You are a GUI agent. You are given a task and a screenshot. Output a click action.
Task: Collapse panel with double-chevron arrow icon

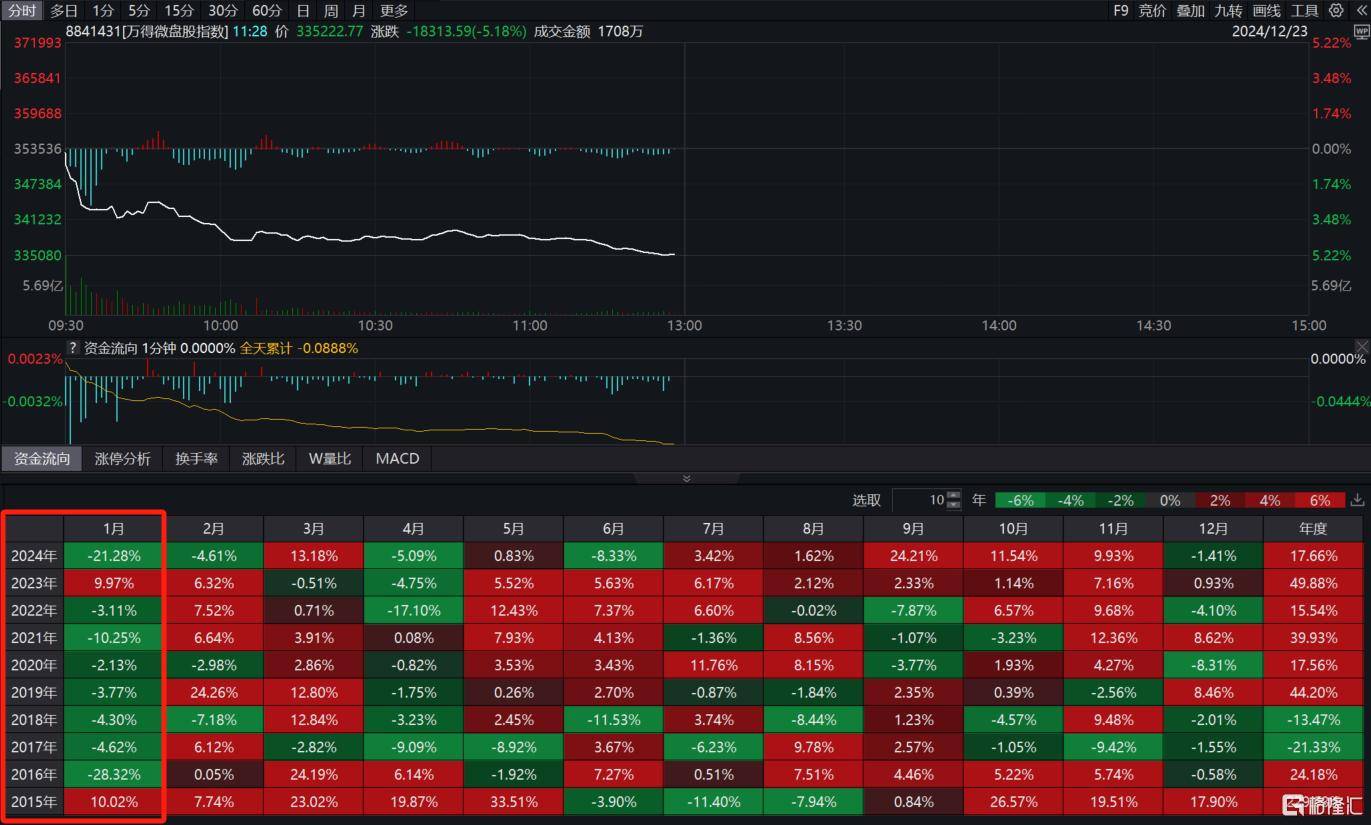pyautogui.click(x=1361, y=10)
